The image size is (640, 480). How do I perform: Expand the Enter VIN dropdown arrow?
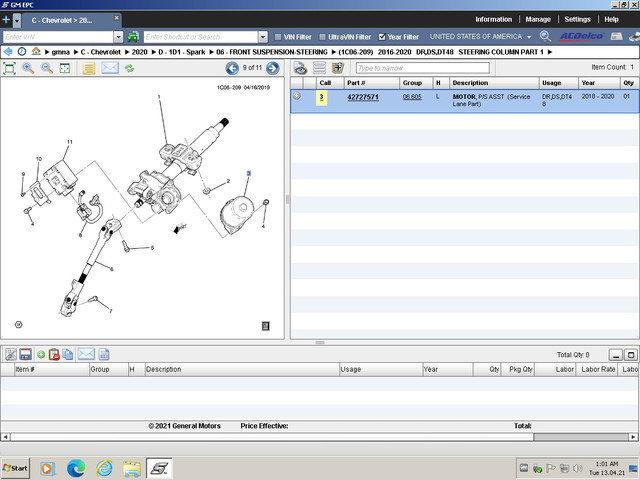pos(119,37)
